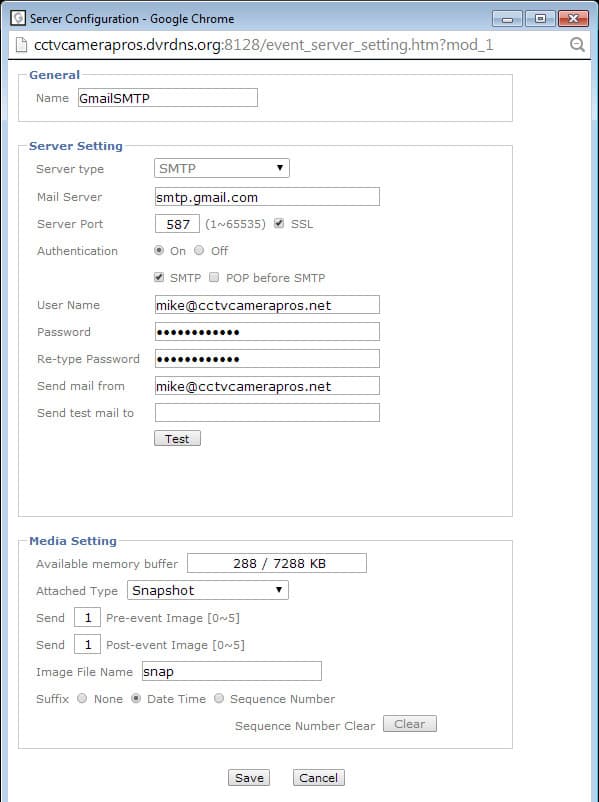Toggle the SMTP authentication checkbox
The width and height of the screenshot is (599, 802).
(x=159, y=277)
